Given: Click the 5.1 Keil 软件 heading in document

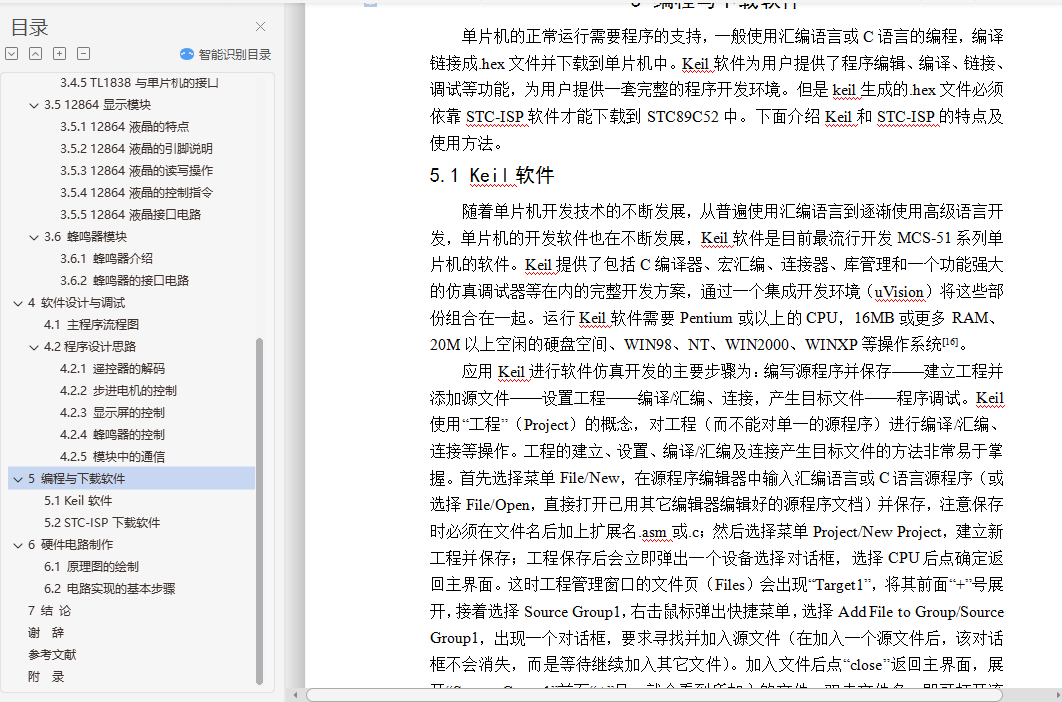Looking at the screenshot, I should [x=492, y=176].
